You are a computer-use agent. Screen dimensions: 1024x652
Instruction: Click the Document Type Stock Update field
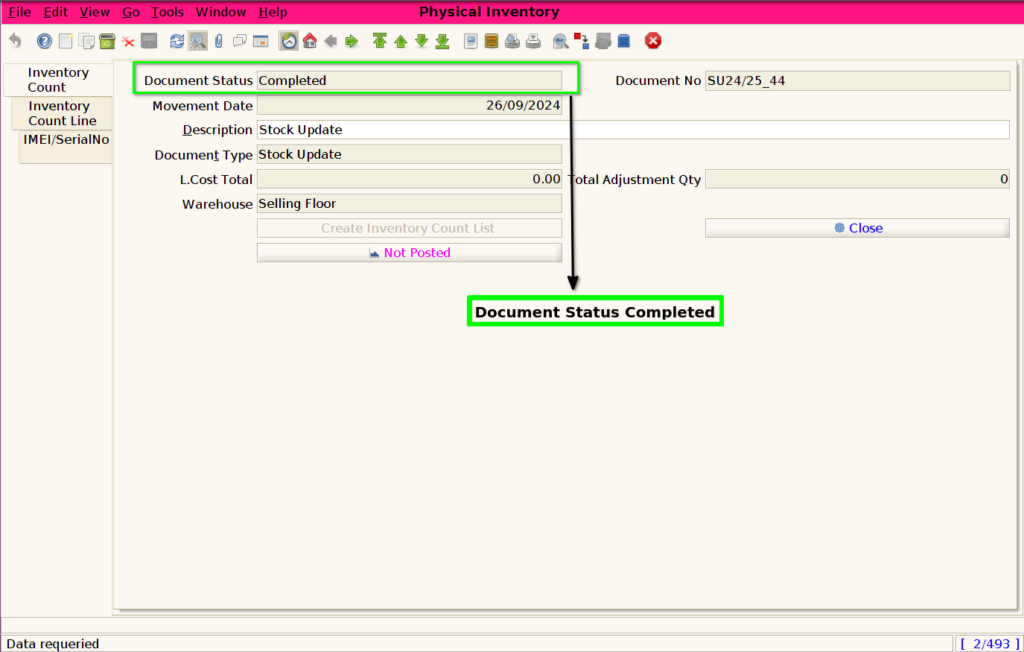[x=409, y=154]
